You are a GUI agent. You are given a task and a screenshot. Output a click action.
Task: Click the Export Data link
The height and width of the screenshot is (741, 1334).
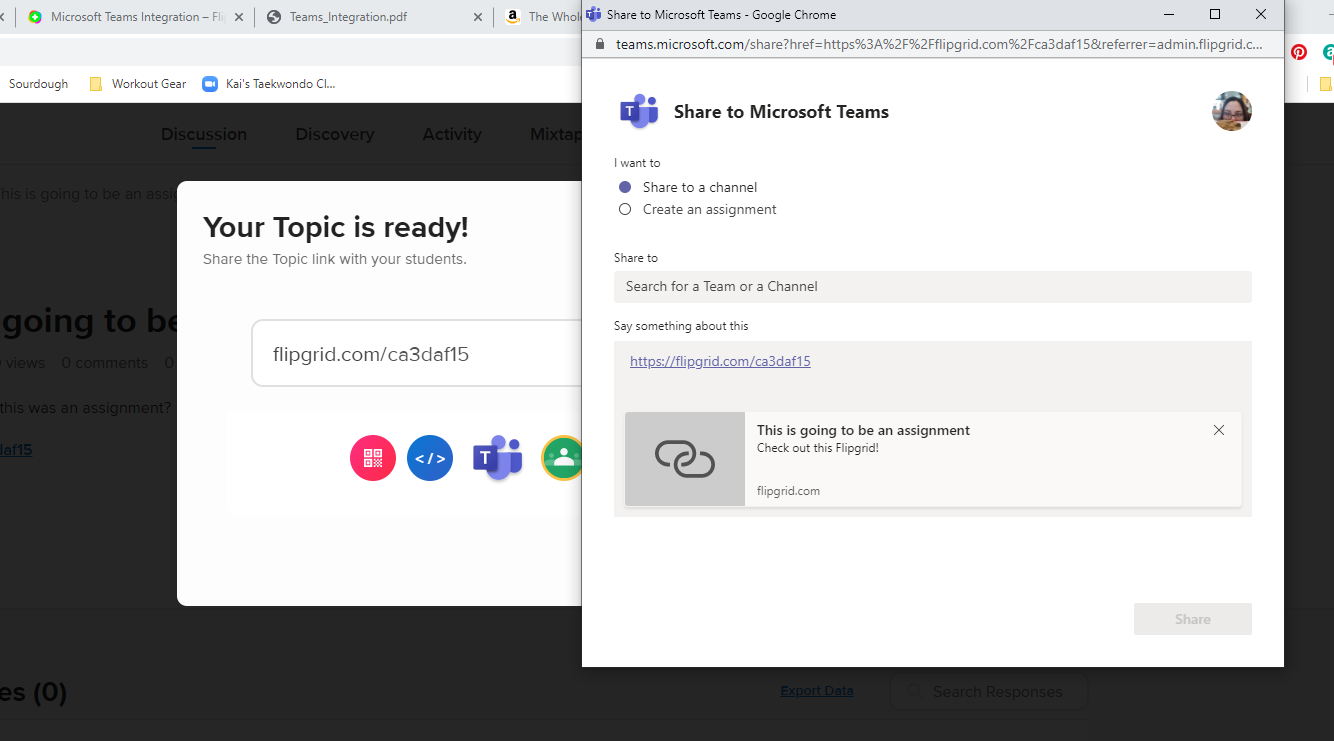(x=817, y=691)
